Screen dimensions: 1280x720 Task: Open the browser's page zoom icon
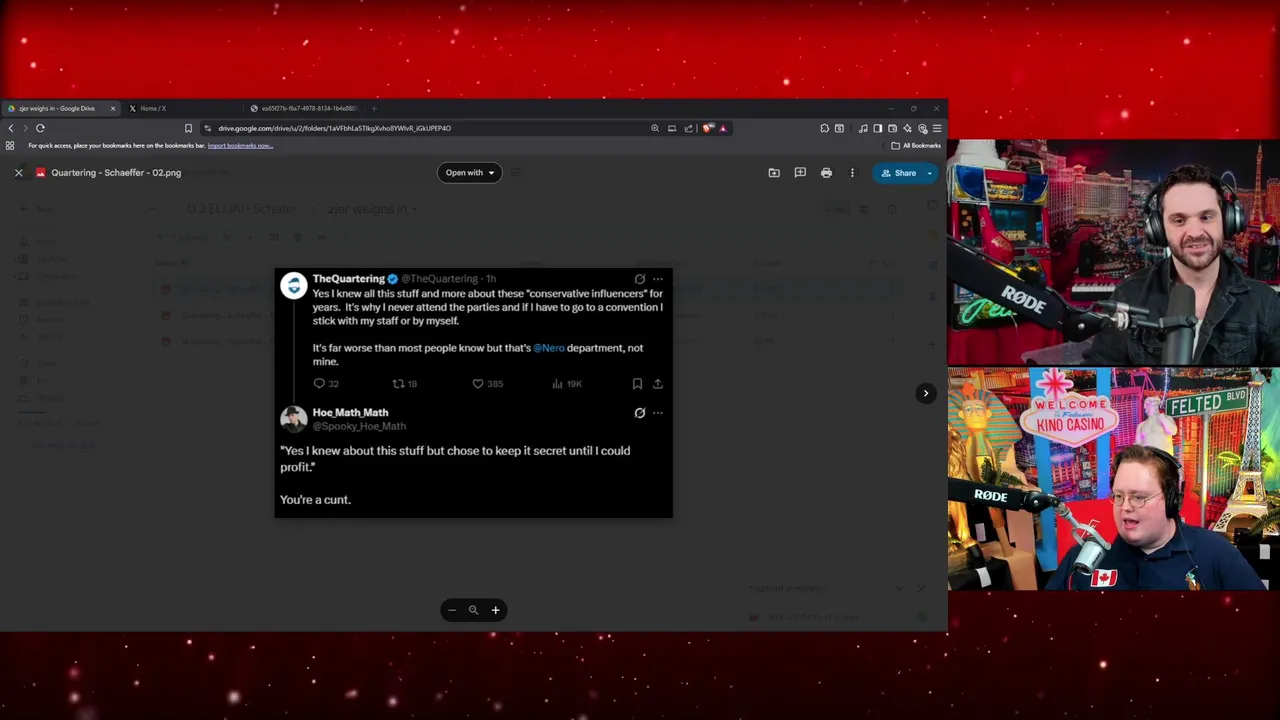pos(655,128)
